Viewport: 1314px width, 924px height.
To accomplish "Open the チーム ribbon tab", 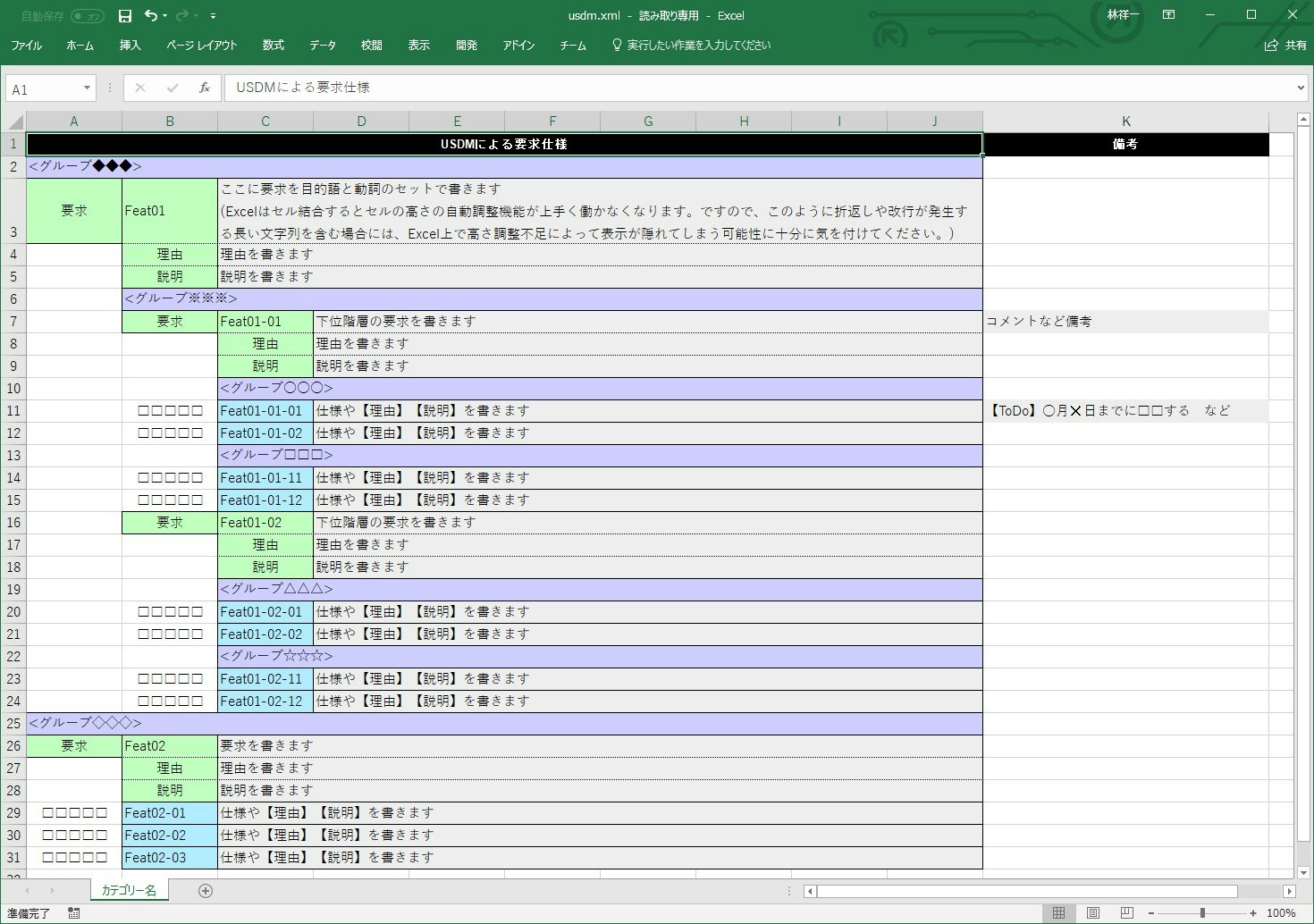I will tap(573, 45).
